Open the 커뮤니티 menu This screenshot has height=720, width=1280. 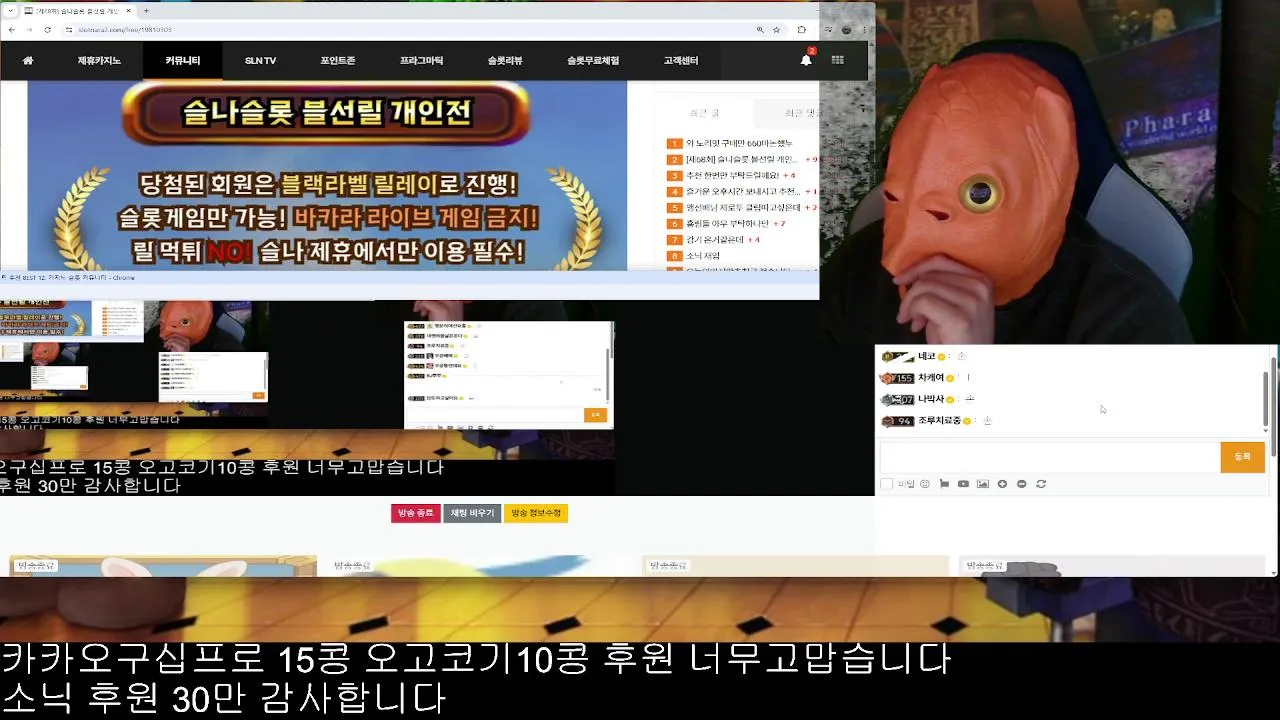(183, 61)
